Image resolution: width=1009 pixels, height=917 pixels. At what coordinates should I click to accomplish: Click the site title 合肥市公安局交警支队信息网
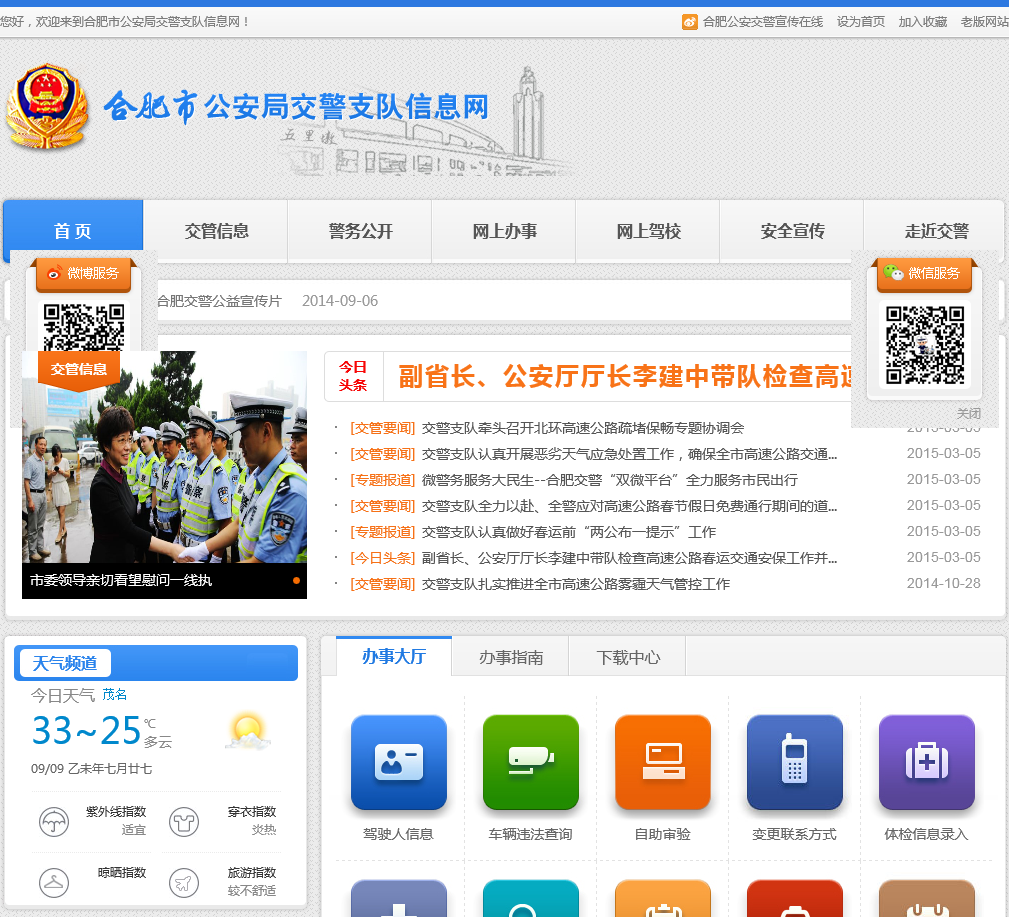[296, 106]
